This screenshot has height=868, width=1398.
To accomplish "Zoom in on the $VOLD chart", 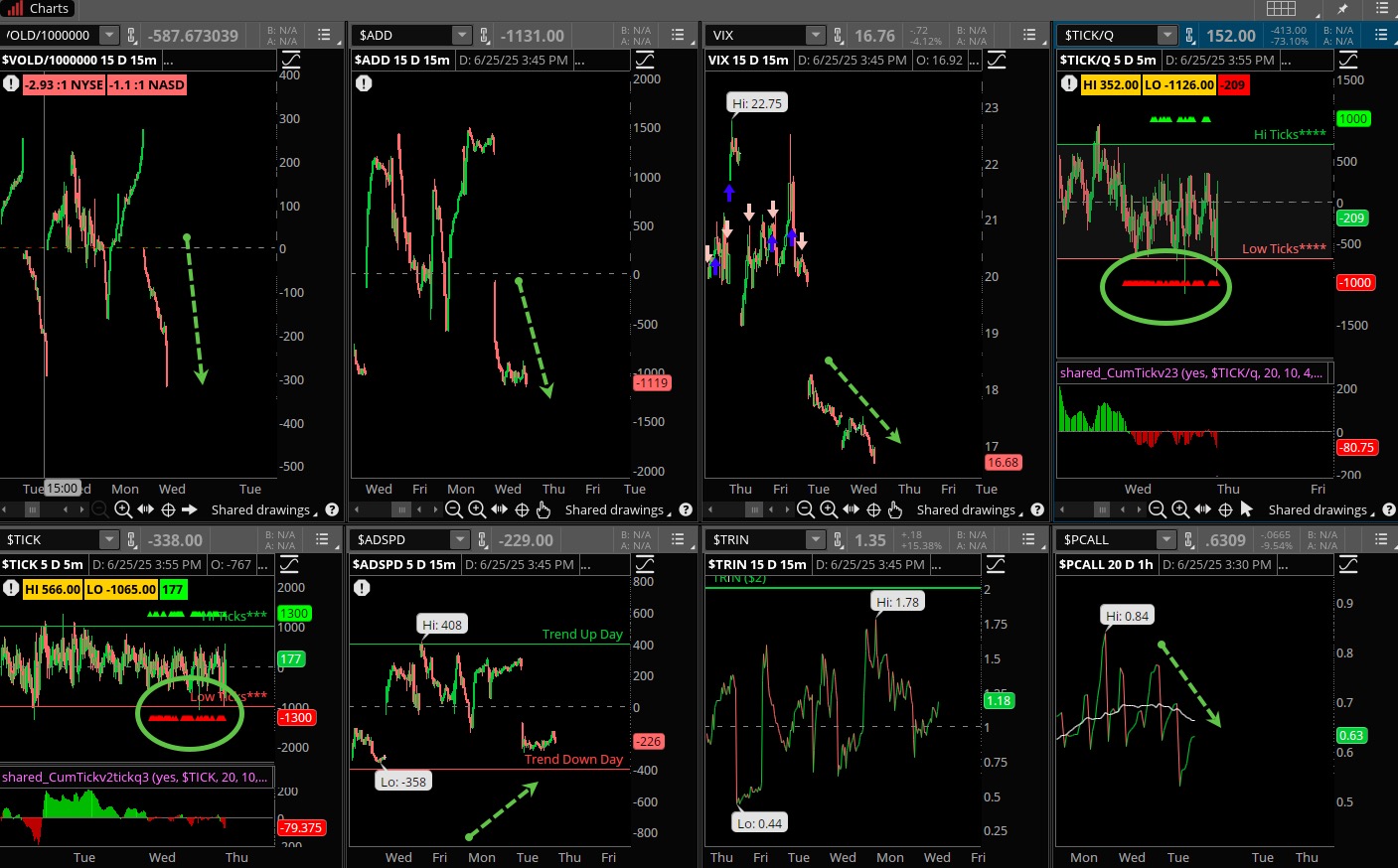I will coord(123,509).
